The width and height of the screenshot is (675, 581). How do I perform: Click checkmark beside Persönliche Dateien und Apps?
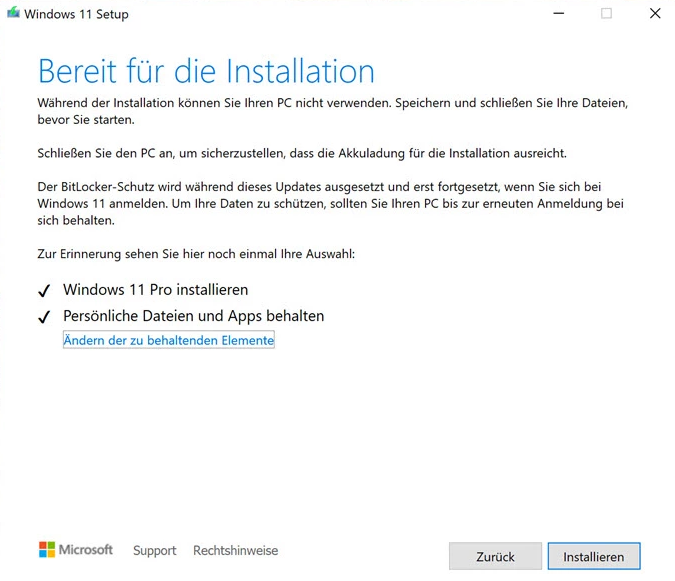tap(44, 317)
